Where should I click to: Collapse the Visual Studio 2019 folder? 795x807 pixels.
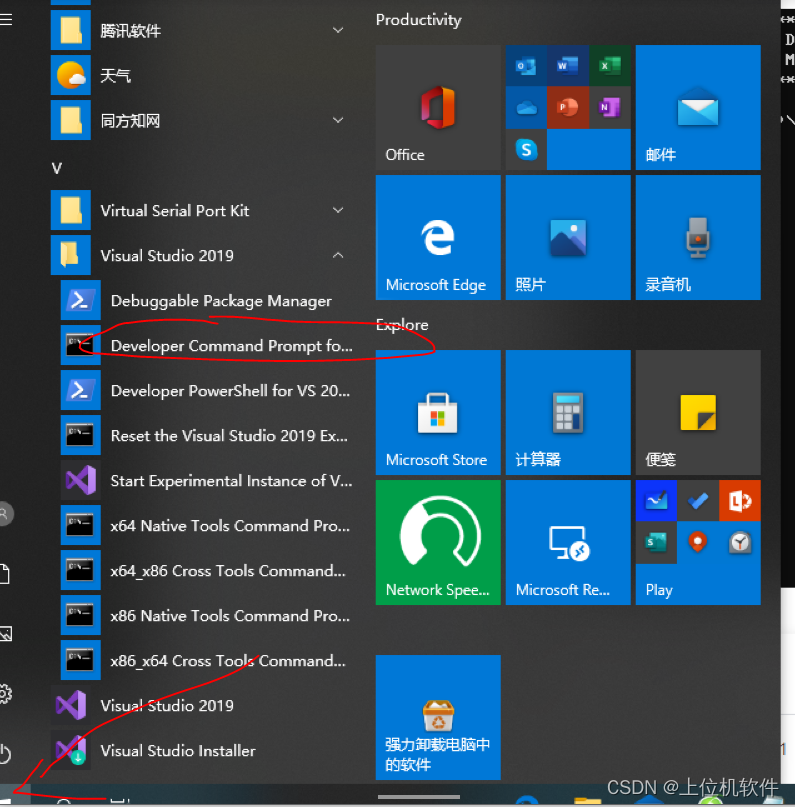(202, 255)
